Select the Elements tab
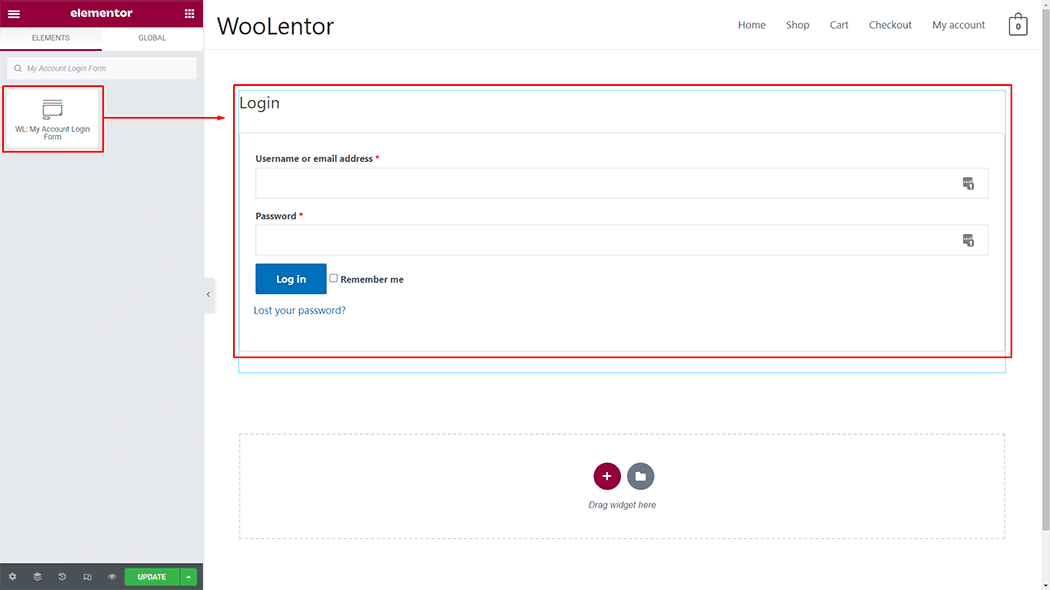Screen dimensions: 1050x590 coord(51,38)
